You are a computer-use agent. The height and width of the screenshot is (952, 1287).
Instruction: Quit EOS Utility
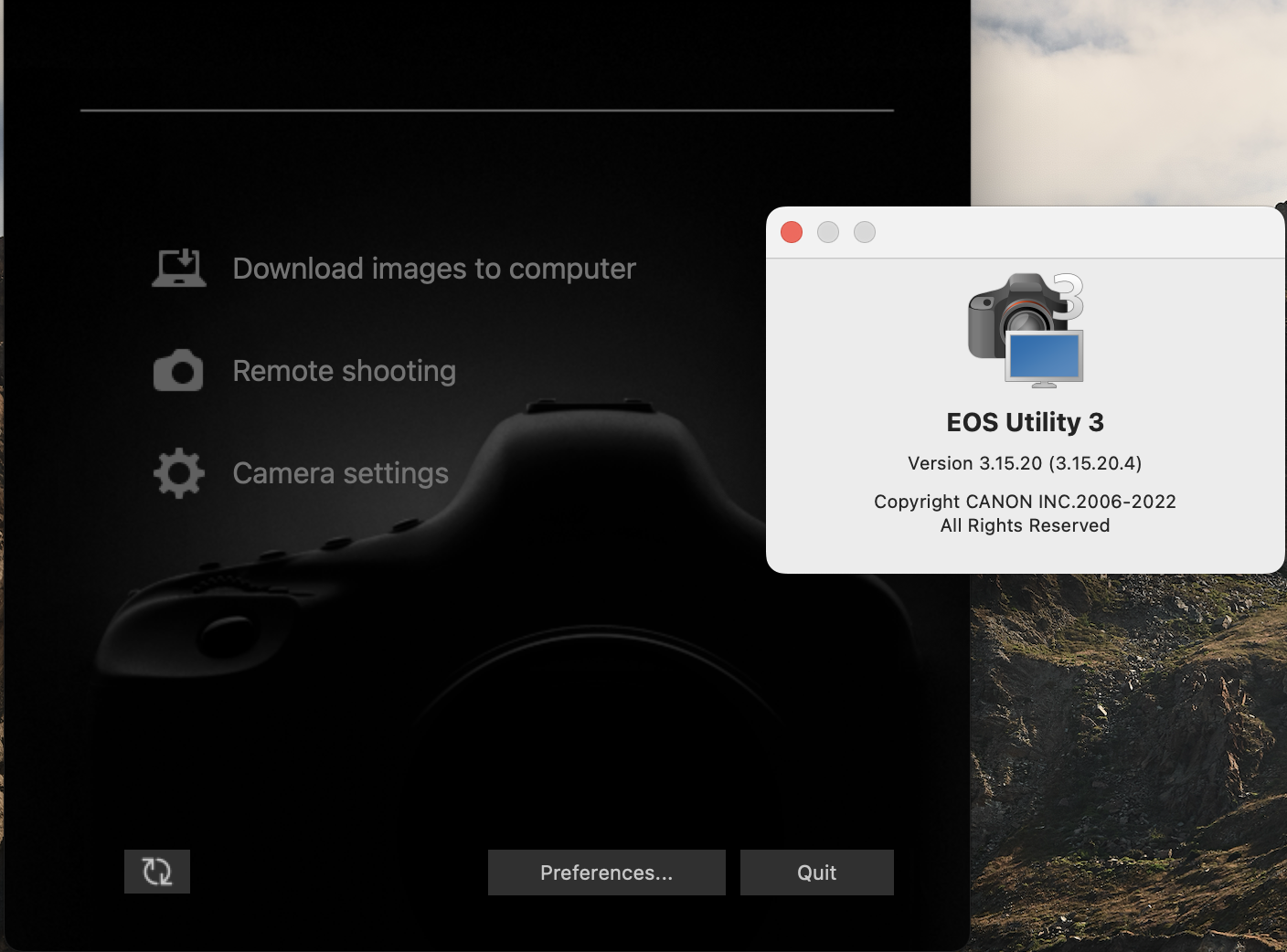click(x=816, y=873)
